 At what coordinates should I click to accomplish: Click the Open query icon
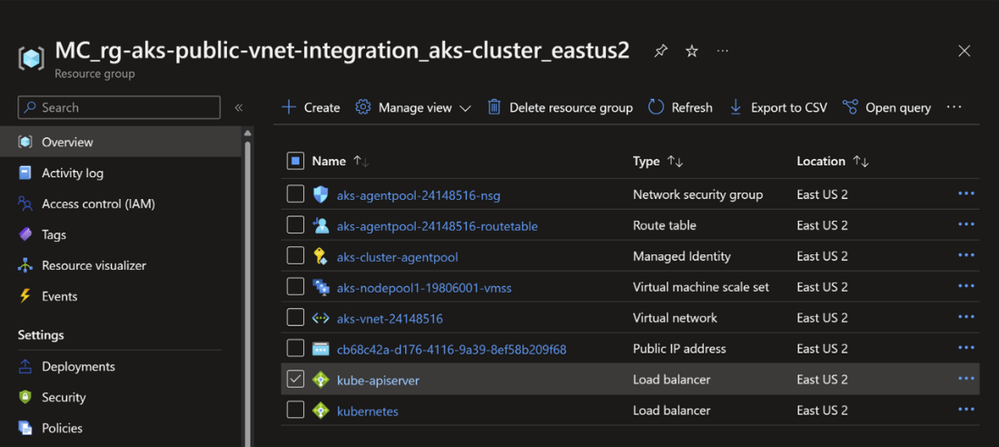point(850,107)
